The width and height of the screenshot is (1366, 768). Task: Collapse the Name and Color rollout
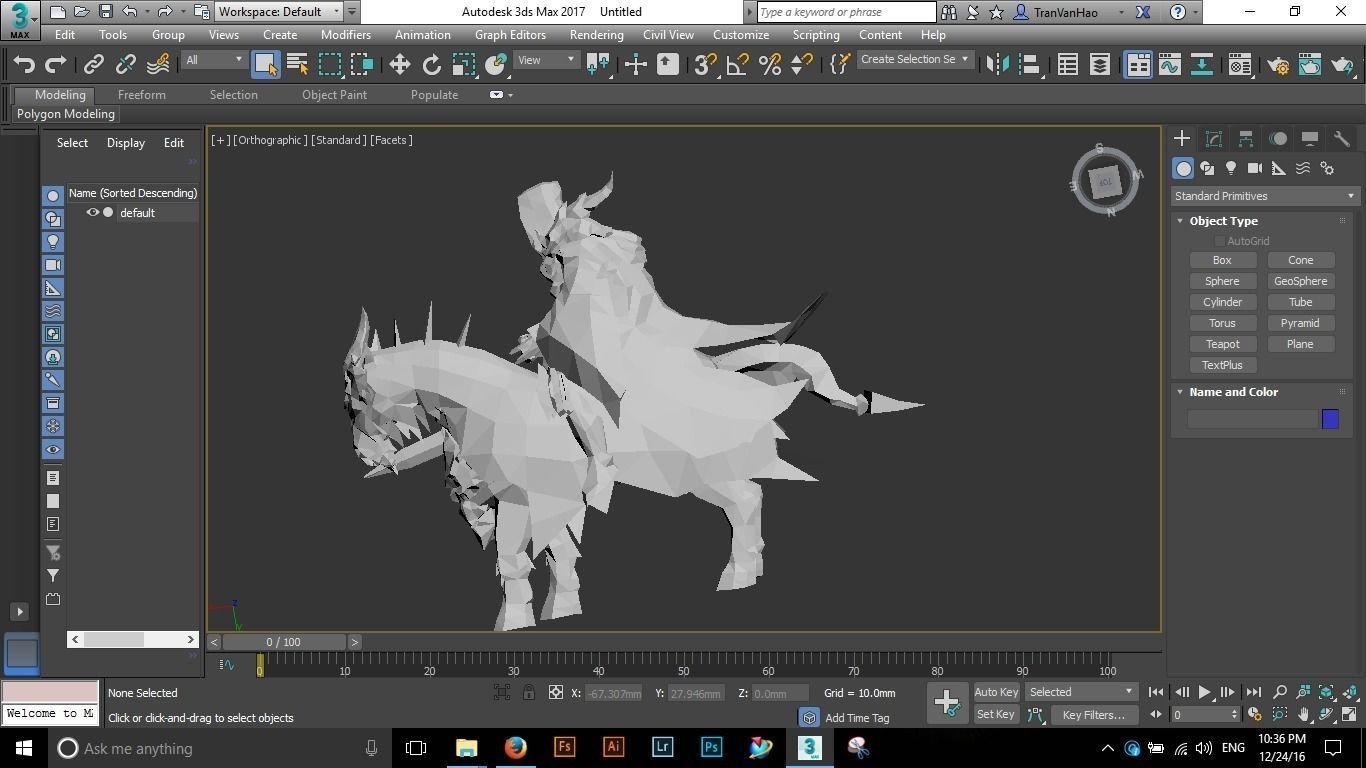point(1180,392)
